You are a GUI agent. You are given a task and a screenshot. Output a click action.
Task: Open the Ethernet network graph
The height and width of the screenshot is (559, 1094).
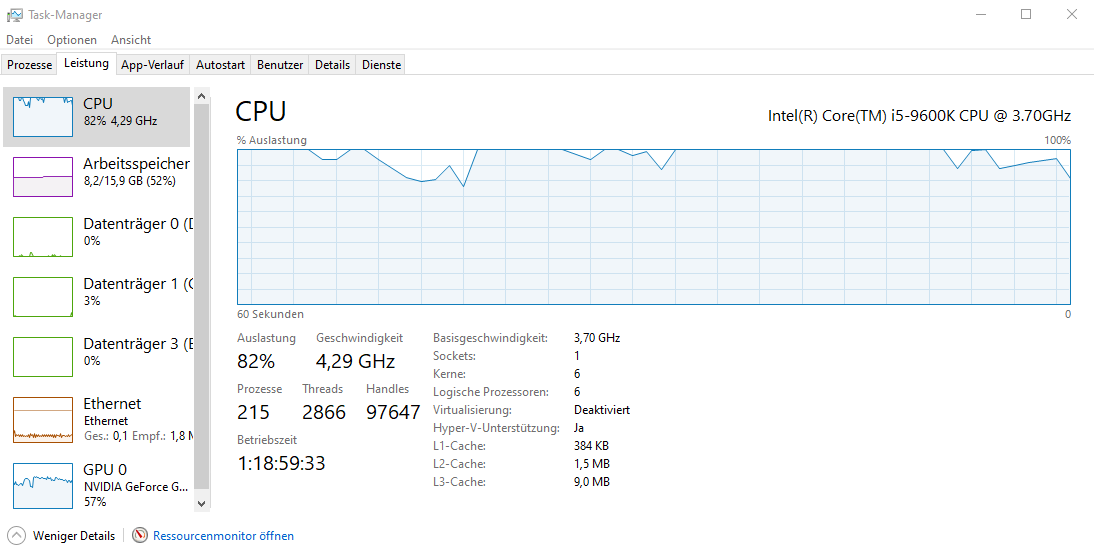tap(43, 420)
